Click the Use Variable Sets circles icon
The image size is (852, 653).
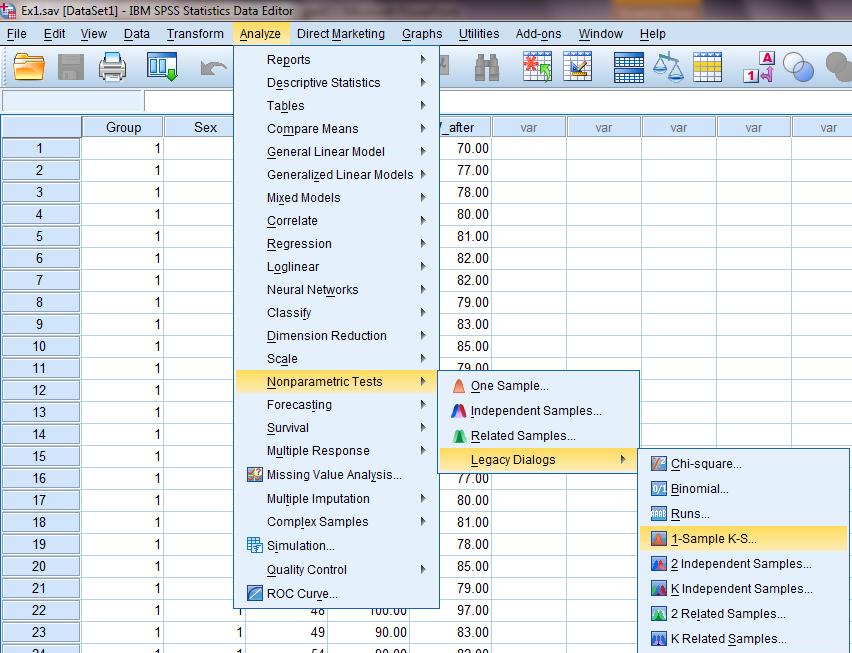(798, 67)
